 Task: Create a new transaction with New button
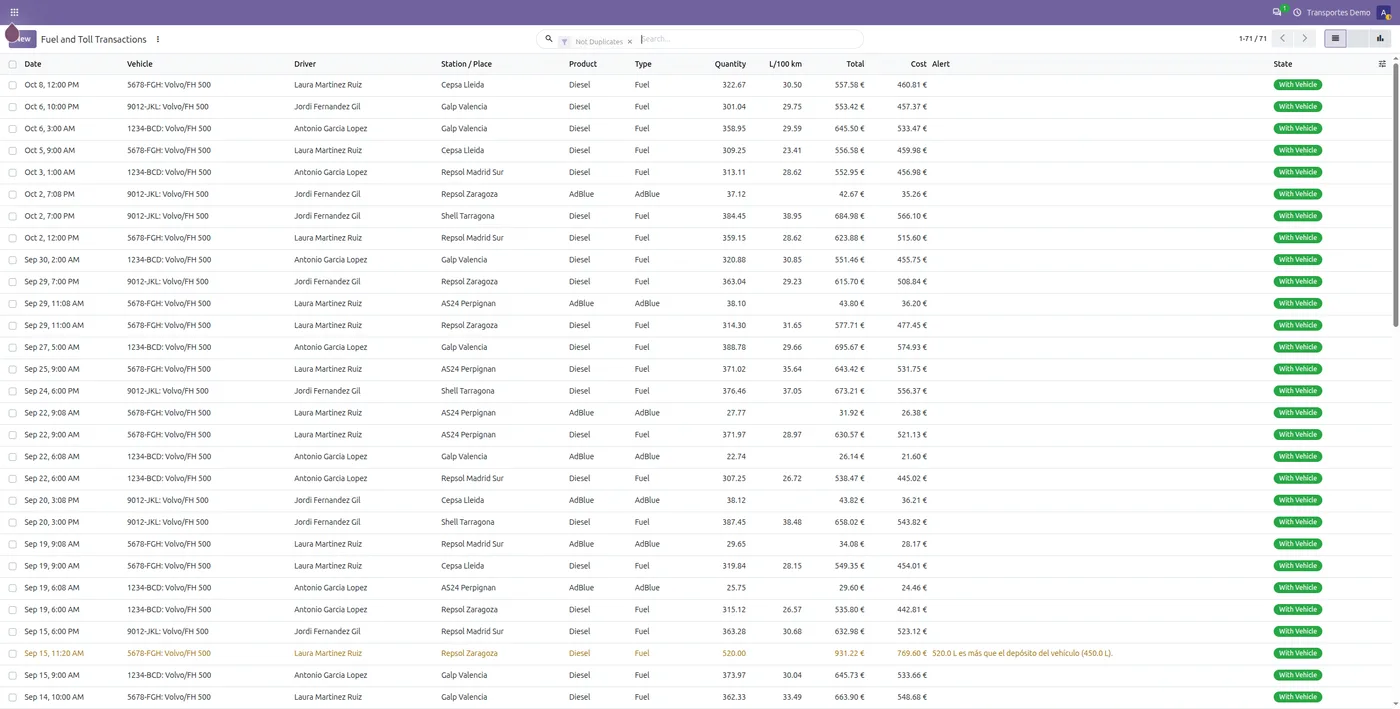[x=22, y=39]
